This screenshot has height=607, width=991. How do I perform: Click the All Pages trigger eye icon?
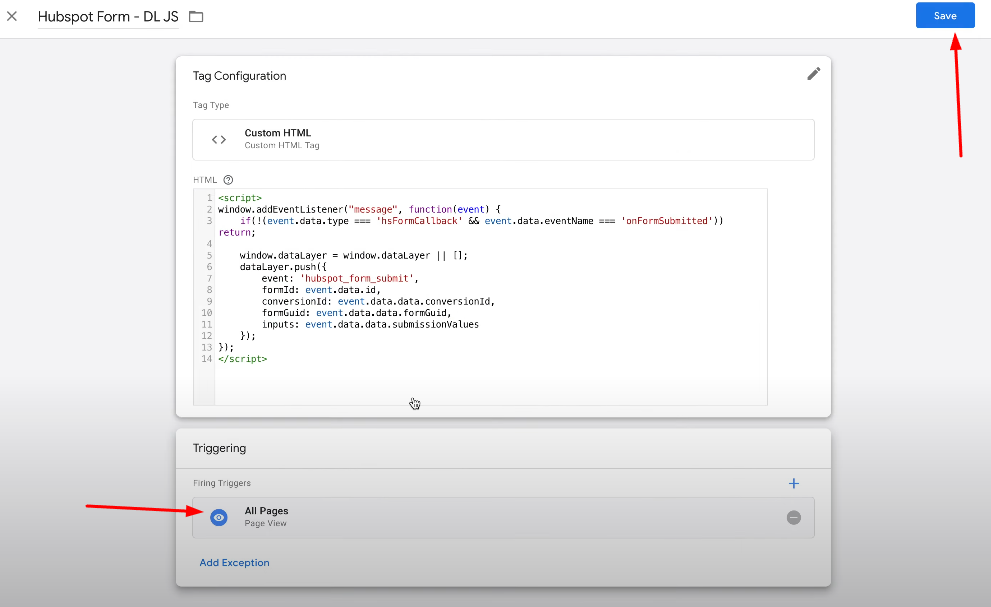[x=219, y=517]
